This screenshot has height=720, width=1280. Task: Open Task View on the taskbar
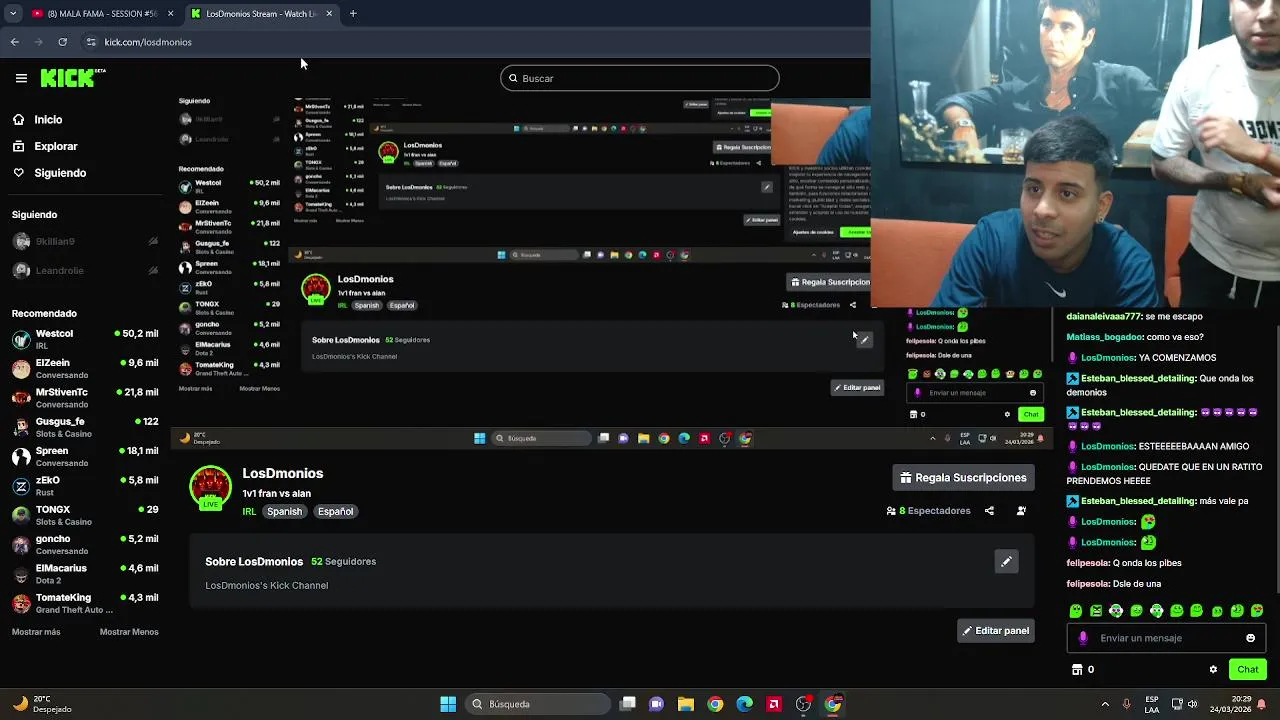(627, 704)
